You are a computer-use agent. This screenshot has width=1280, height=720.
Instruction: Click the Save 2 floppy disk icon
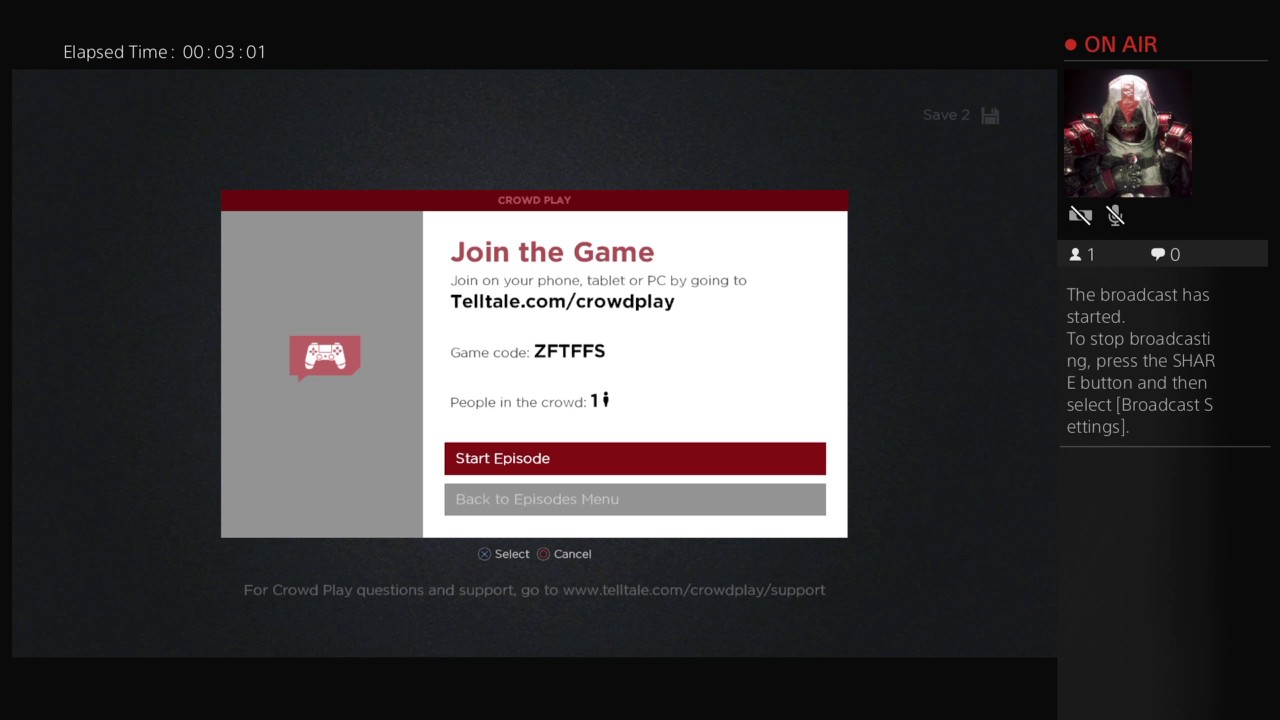coord(990,115)
